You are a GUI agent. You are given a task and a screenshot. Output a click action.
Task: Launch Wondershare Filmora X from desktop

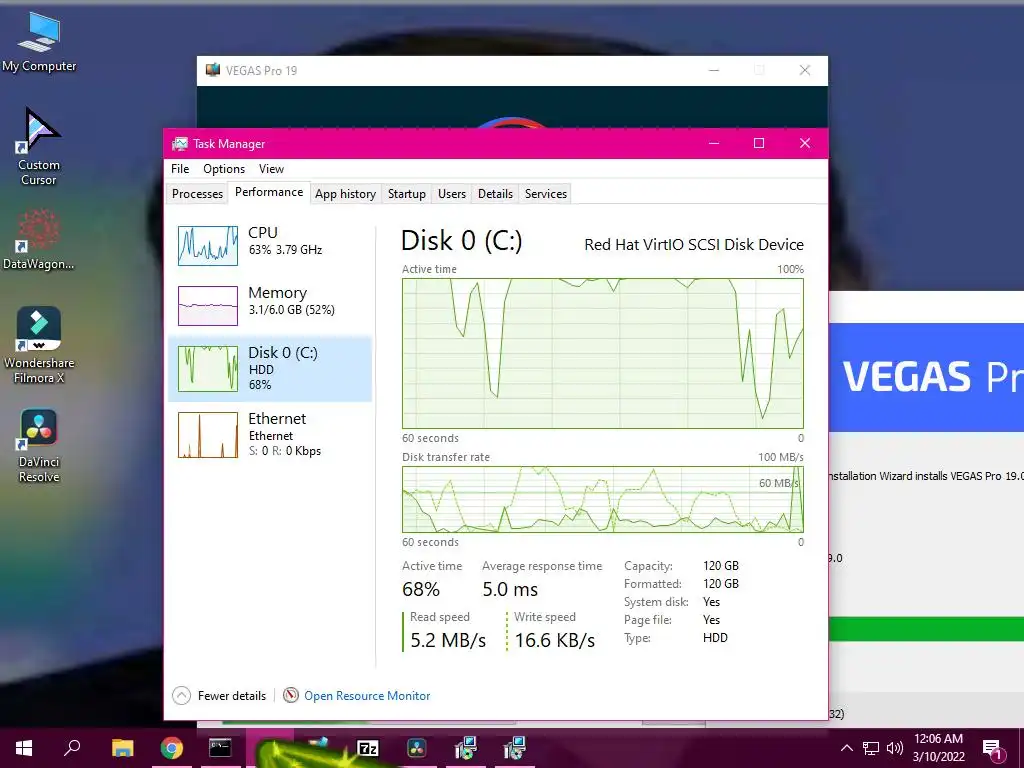(x=39, y=345)
